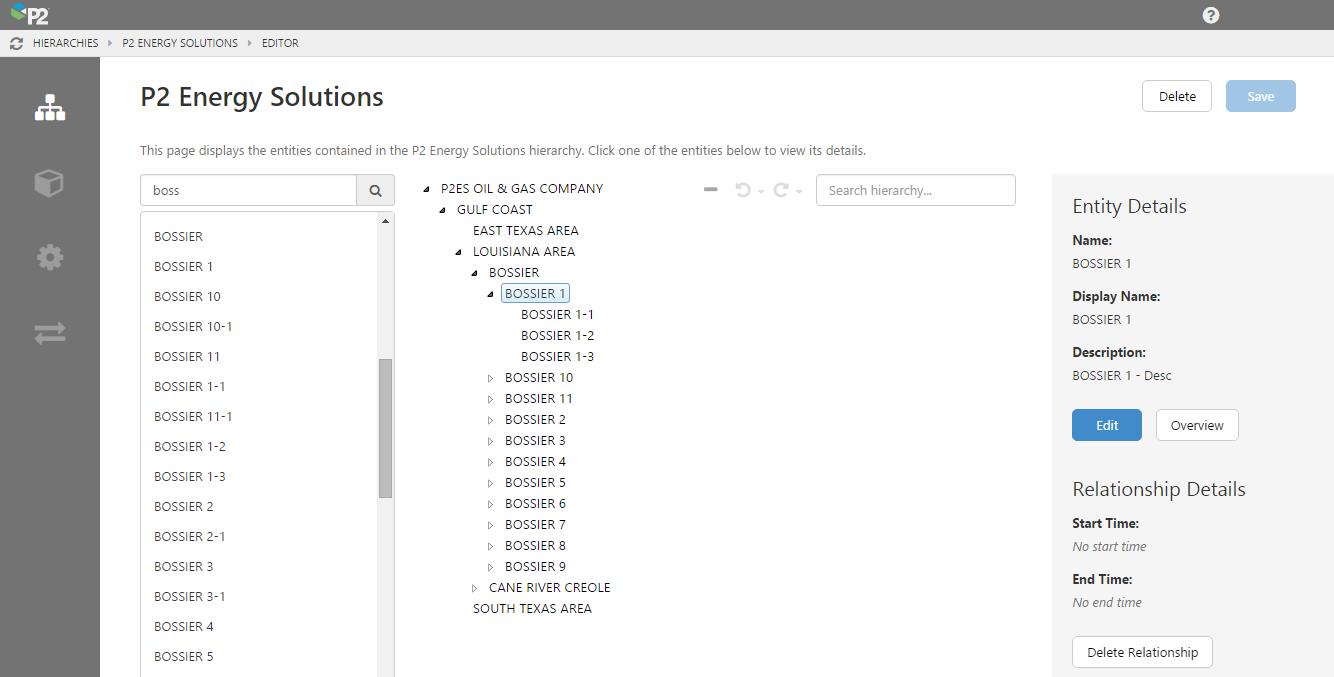Click the blue Edit button
This screenshot has width=1334, height=677.
click(x=1106, y=425)
